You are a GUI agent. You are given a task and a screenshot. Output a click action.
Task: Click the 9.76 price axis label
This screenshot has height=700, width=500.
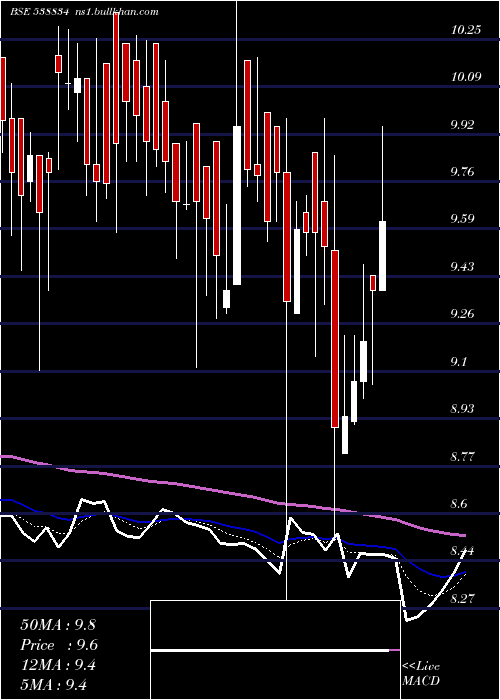click(x=462, y=171)
